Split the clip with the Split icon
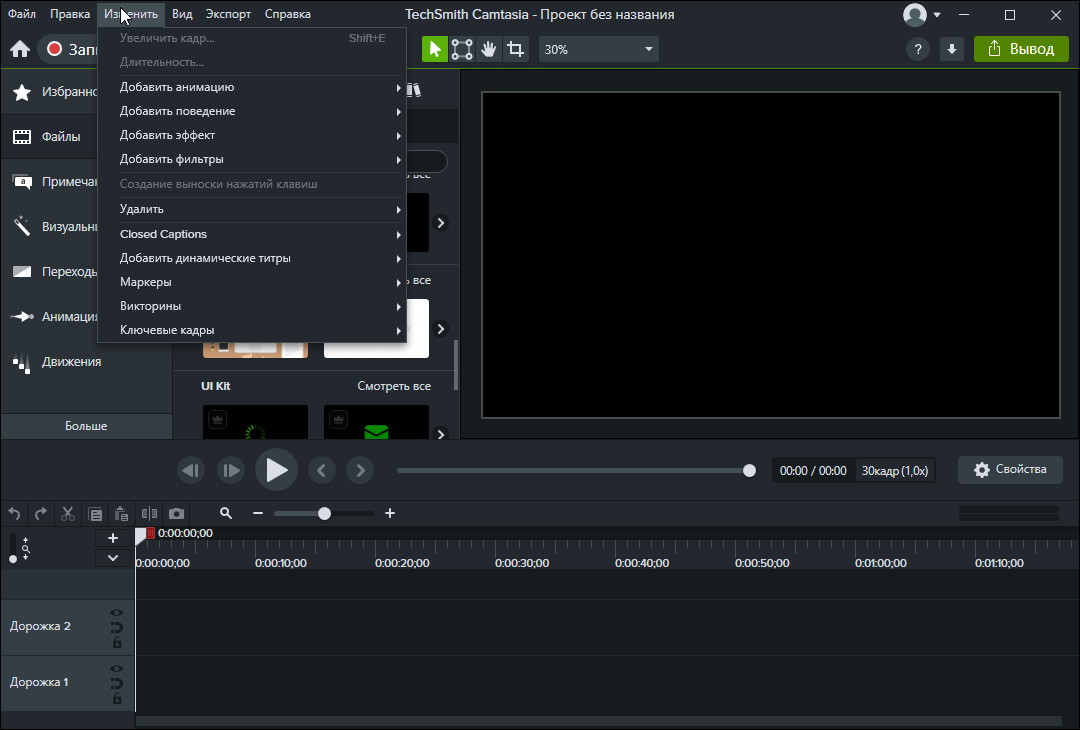This screenshot has width=1080, height=730. [x=149, y=513]
